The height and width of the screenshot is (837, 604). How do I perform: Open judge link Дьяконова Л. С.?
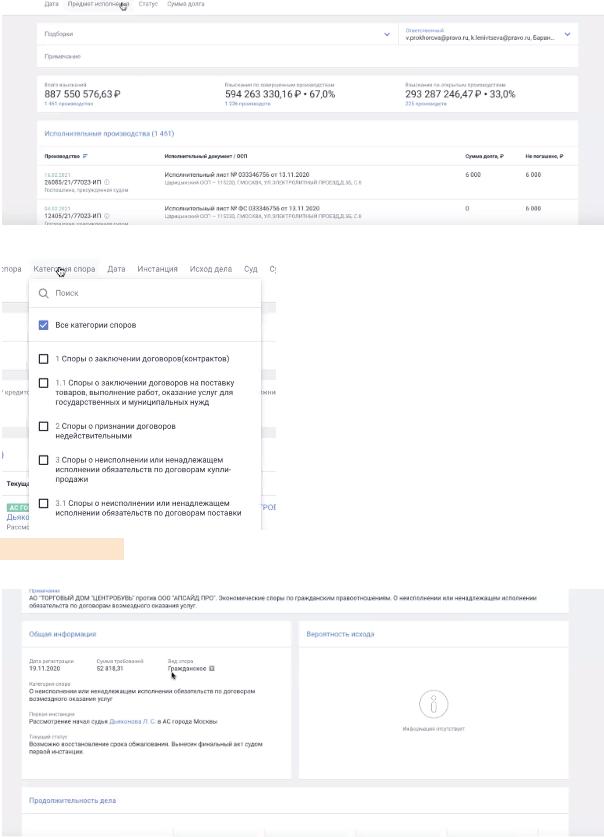pyautogui.click(x=132, y=721)
